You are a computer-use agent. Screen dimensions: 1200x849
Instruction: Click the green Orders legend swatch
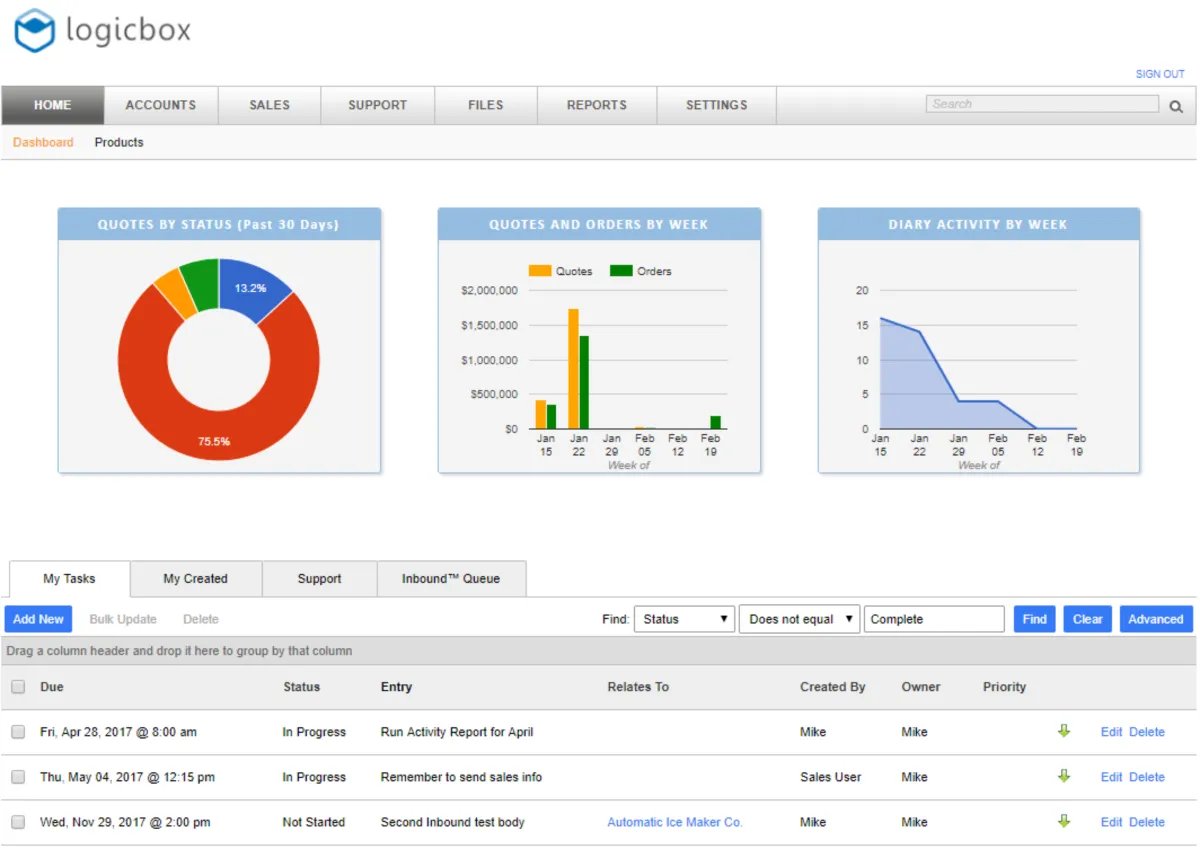point(621,271)
